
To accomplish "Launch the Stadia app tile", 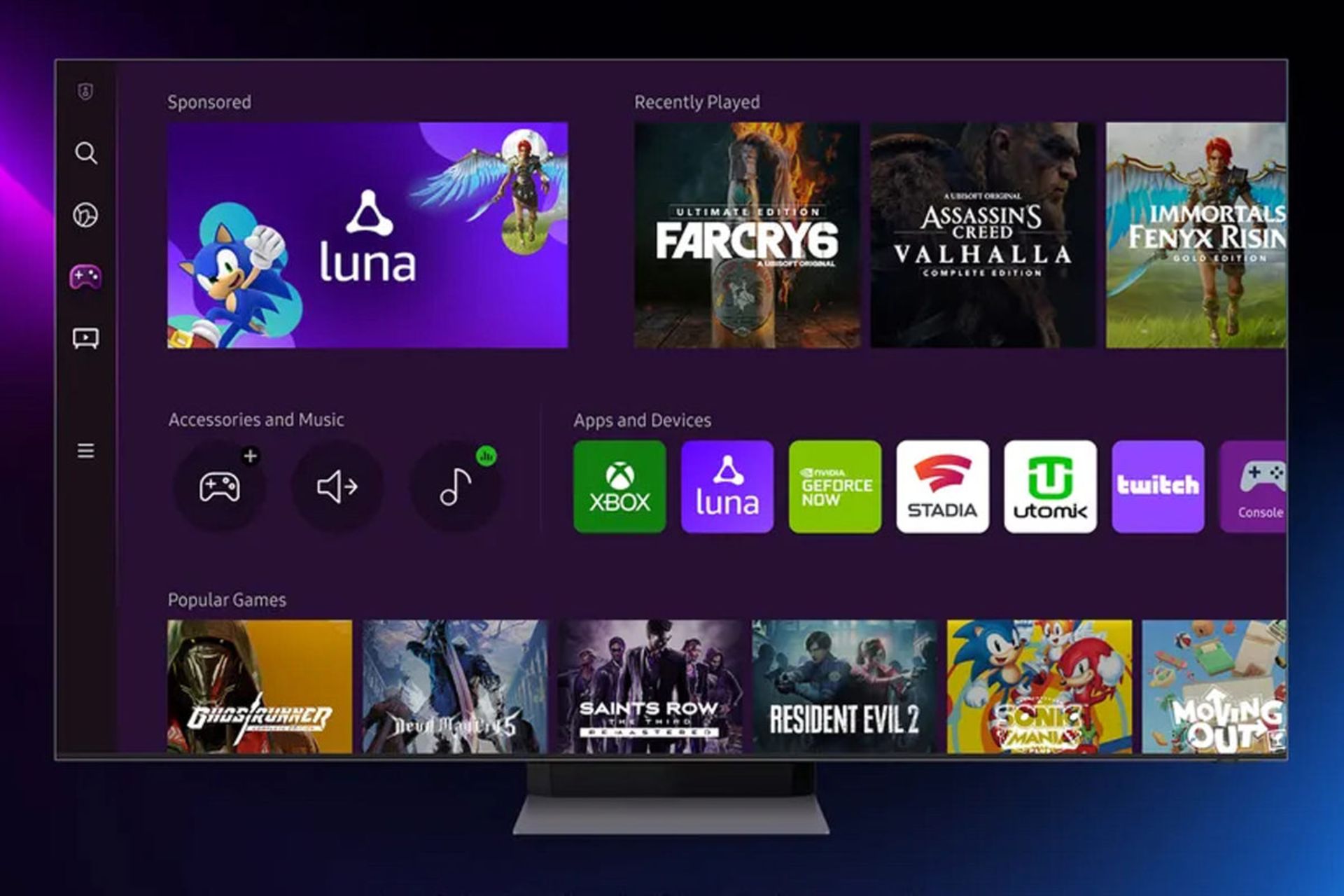I will 943,486.
